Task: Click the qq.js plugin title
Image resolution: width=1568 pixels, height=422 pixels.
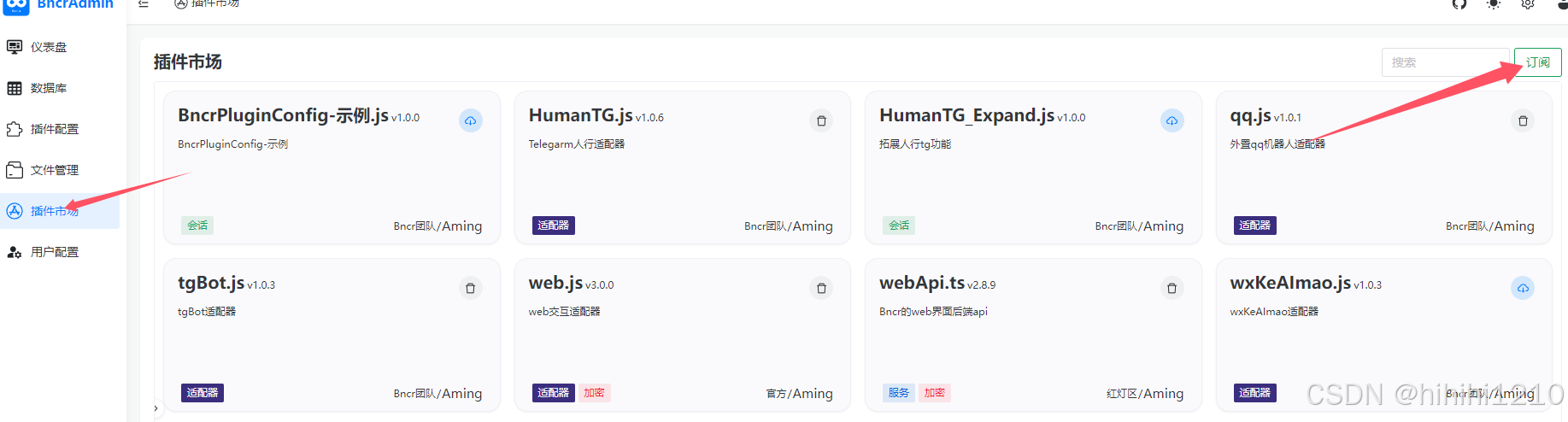Action: click(x=1251, y=115)
